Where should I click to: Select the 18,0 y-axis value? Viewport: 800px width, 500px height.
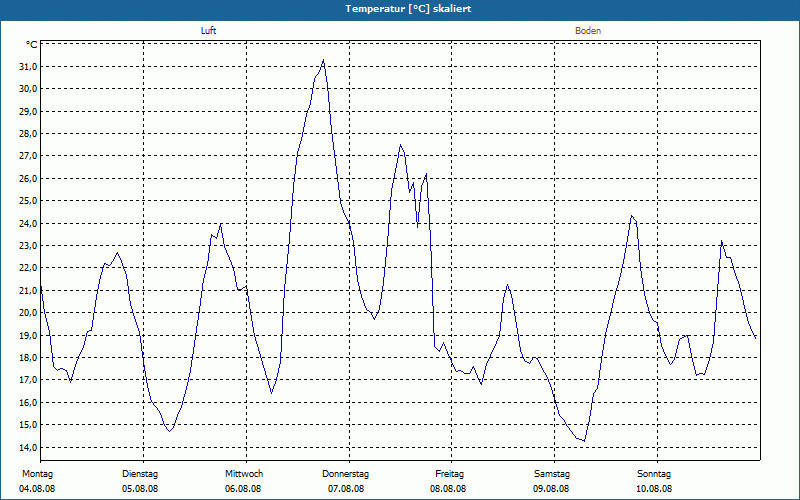point(28,358)
